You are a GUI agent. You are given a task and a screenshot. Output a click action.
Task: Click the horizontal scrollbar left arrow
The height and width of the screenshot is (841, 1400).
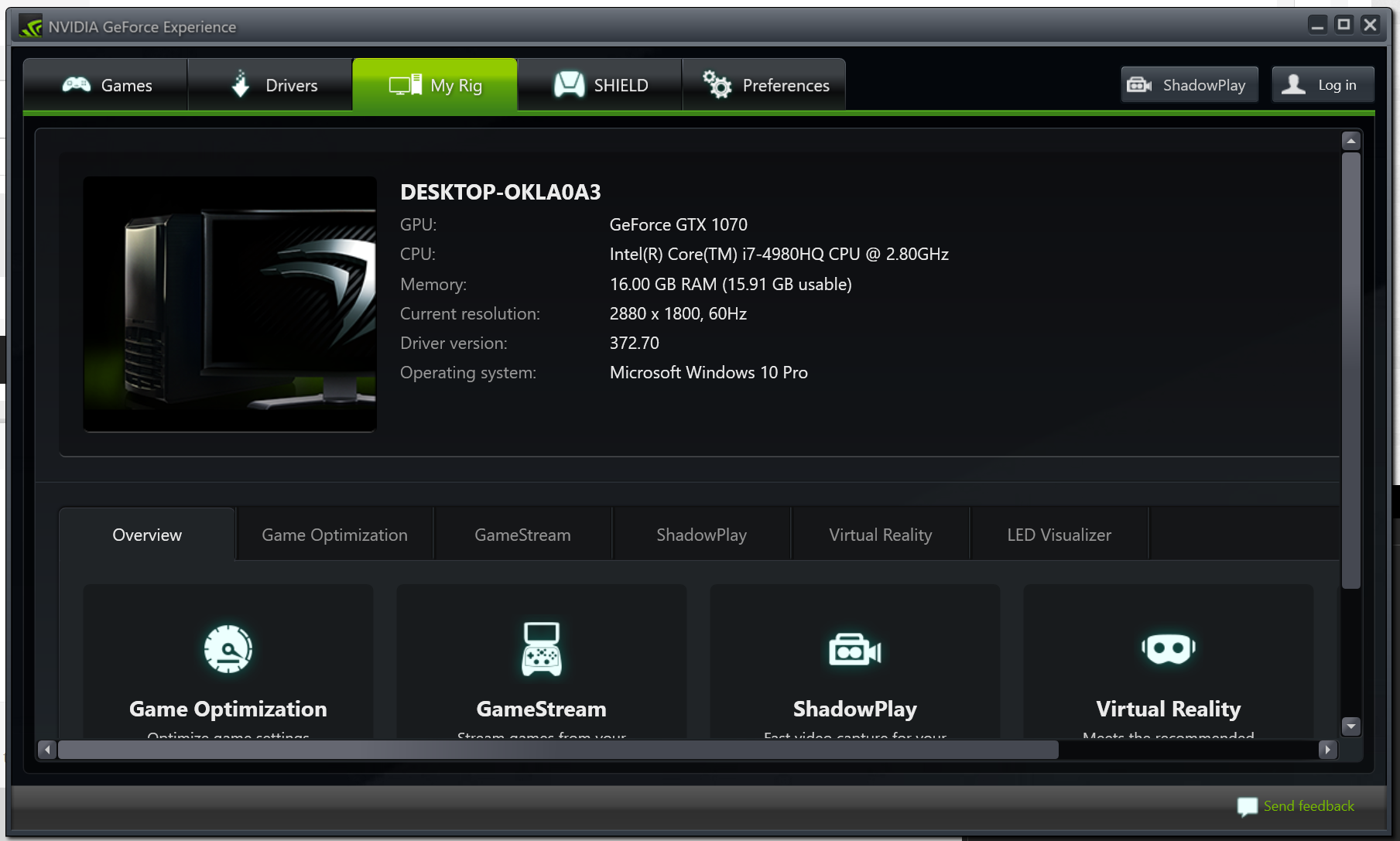pyautogui.click(x=47, y=749)
